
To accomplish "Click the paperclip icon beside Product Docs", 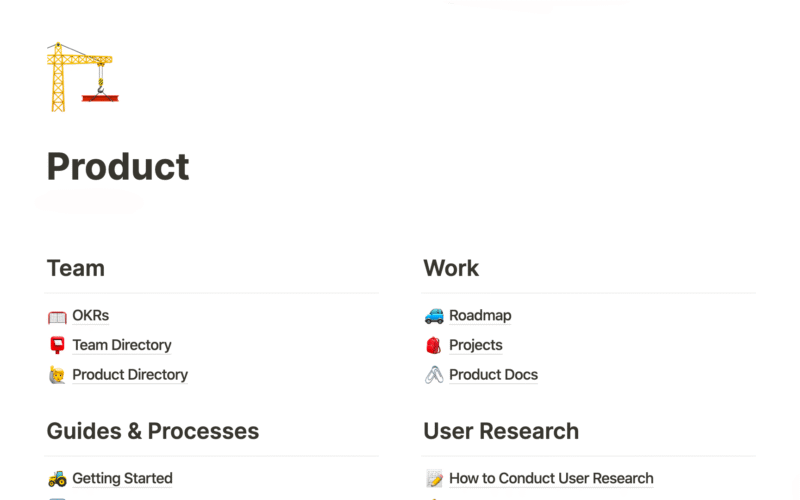I will (x=434, y=375).
